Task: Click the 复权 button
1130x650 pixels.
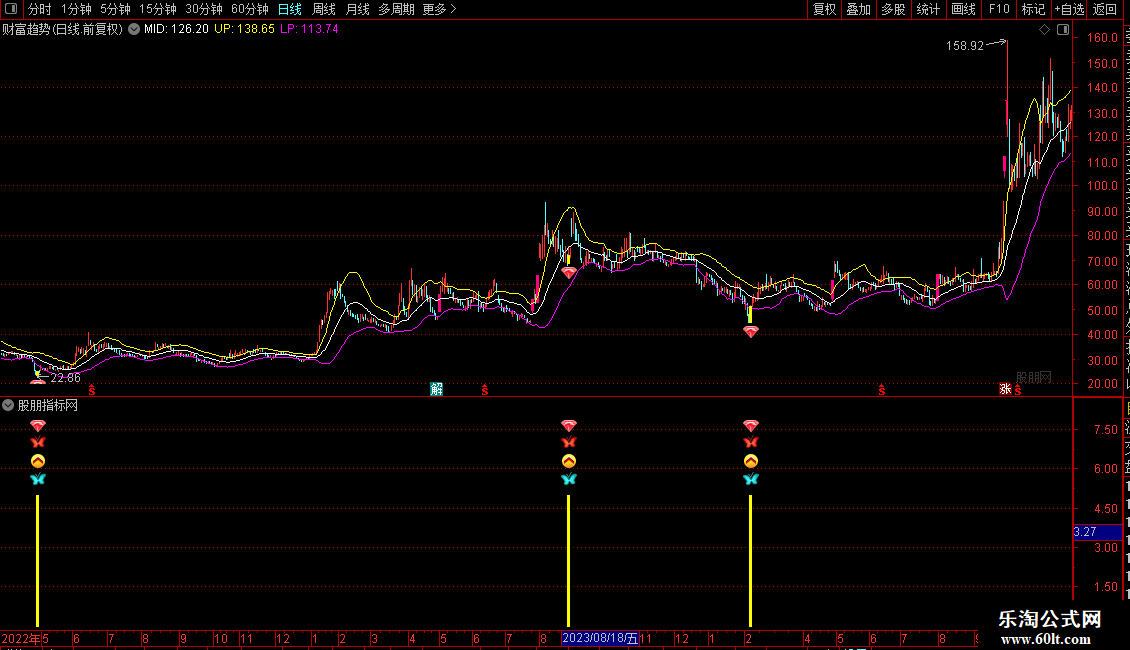Action: click(824, 9)
